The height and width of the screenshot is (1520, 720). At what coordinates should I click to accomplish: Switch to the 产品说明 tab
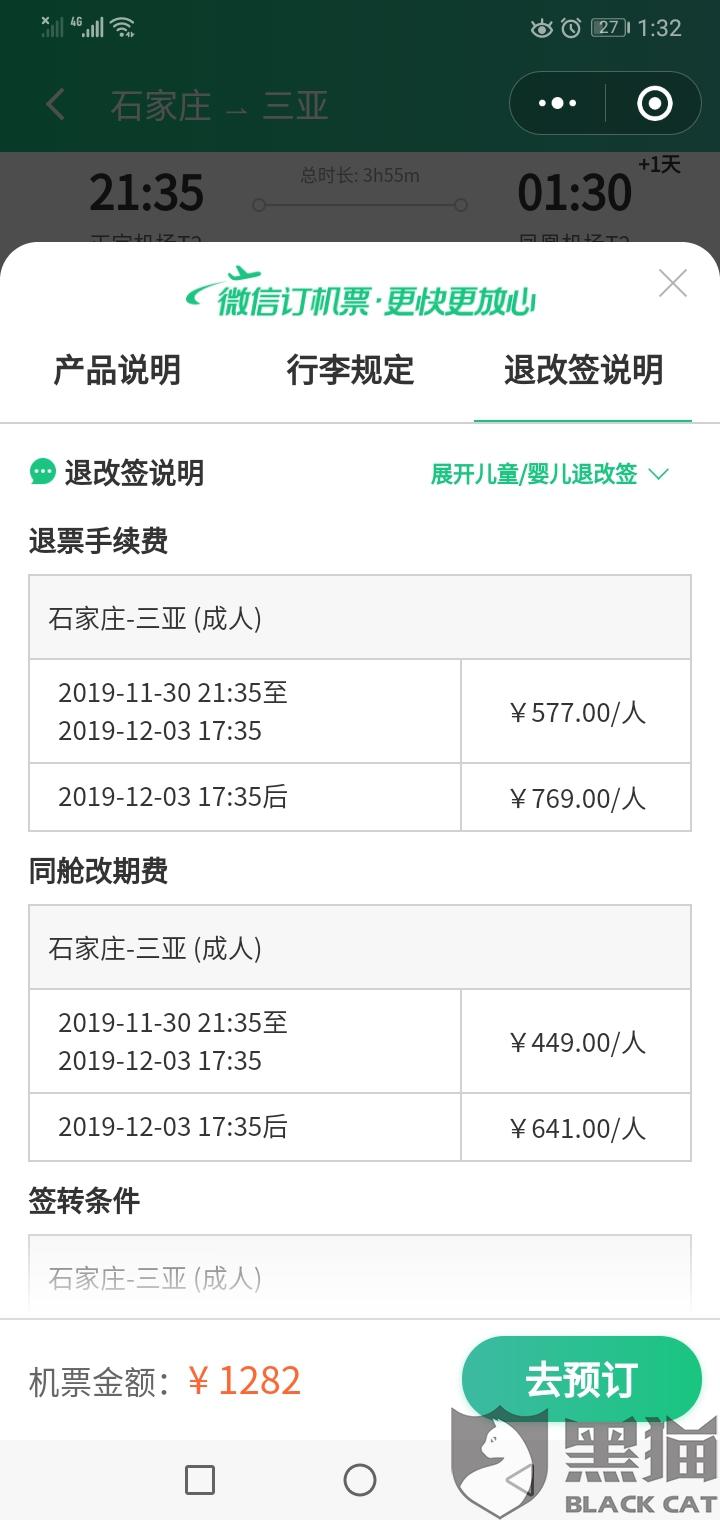click(117, 370)
